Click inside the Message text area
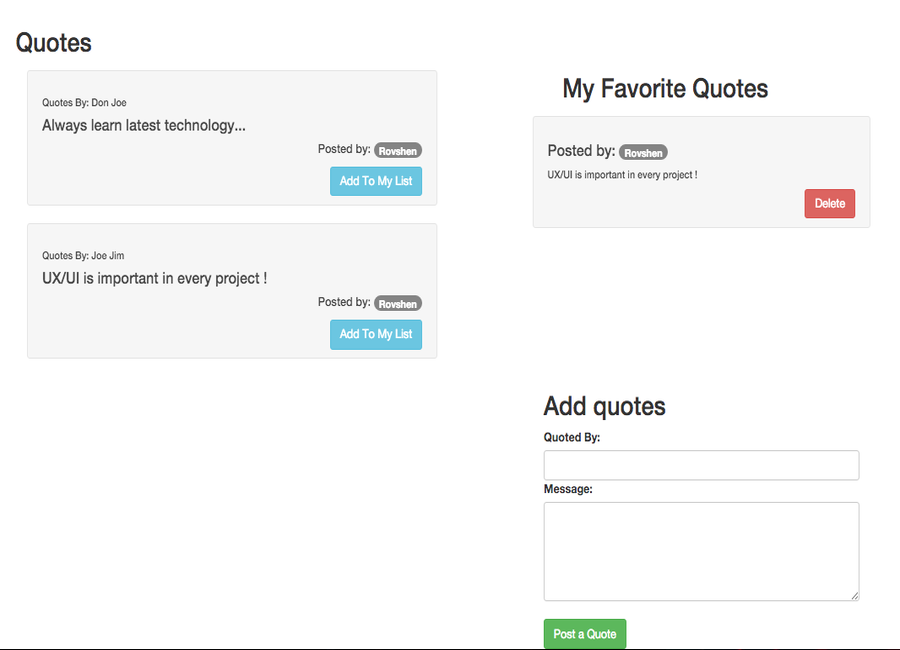The image size is (900, 650). tap(701, 550)
